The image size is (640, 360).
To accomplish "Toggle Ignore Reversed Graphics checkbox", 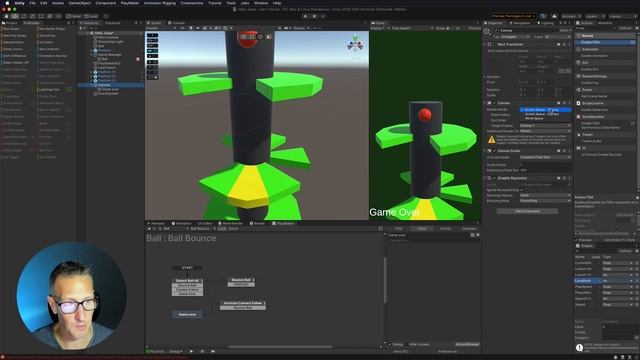I will (522, 190).
